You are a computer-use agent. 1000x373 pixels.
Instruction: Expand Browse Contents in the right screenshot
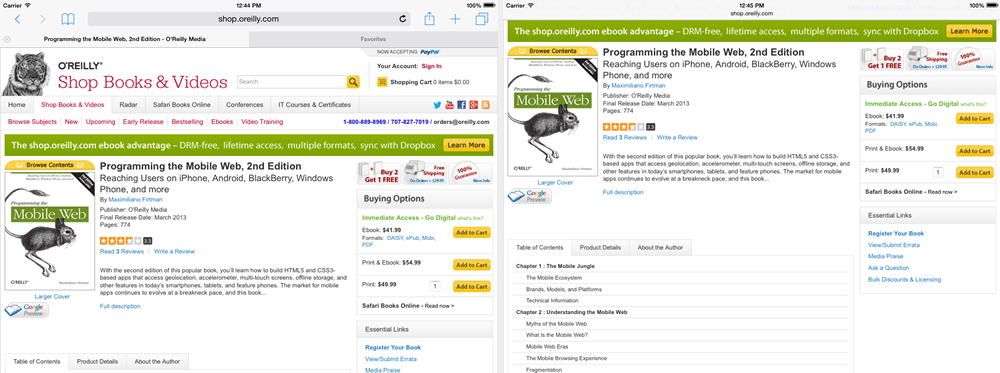click(x=552, y=51)
